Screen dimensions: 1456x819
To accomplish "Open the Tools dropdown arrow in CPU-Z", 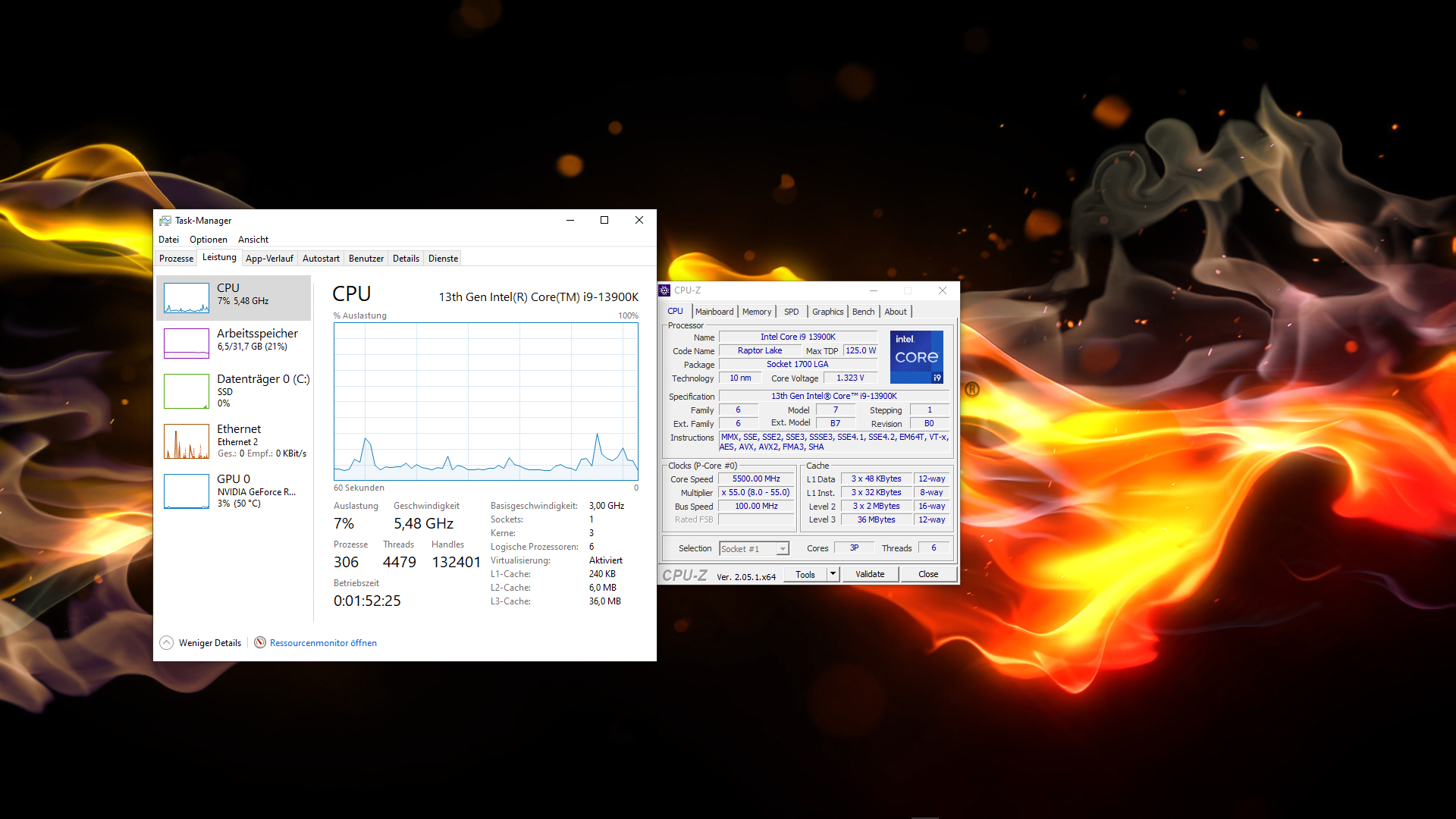I will click(832, 574).
